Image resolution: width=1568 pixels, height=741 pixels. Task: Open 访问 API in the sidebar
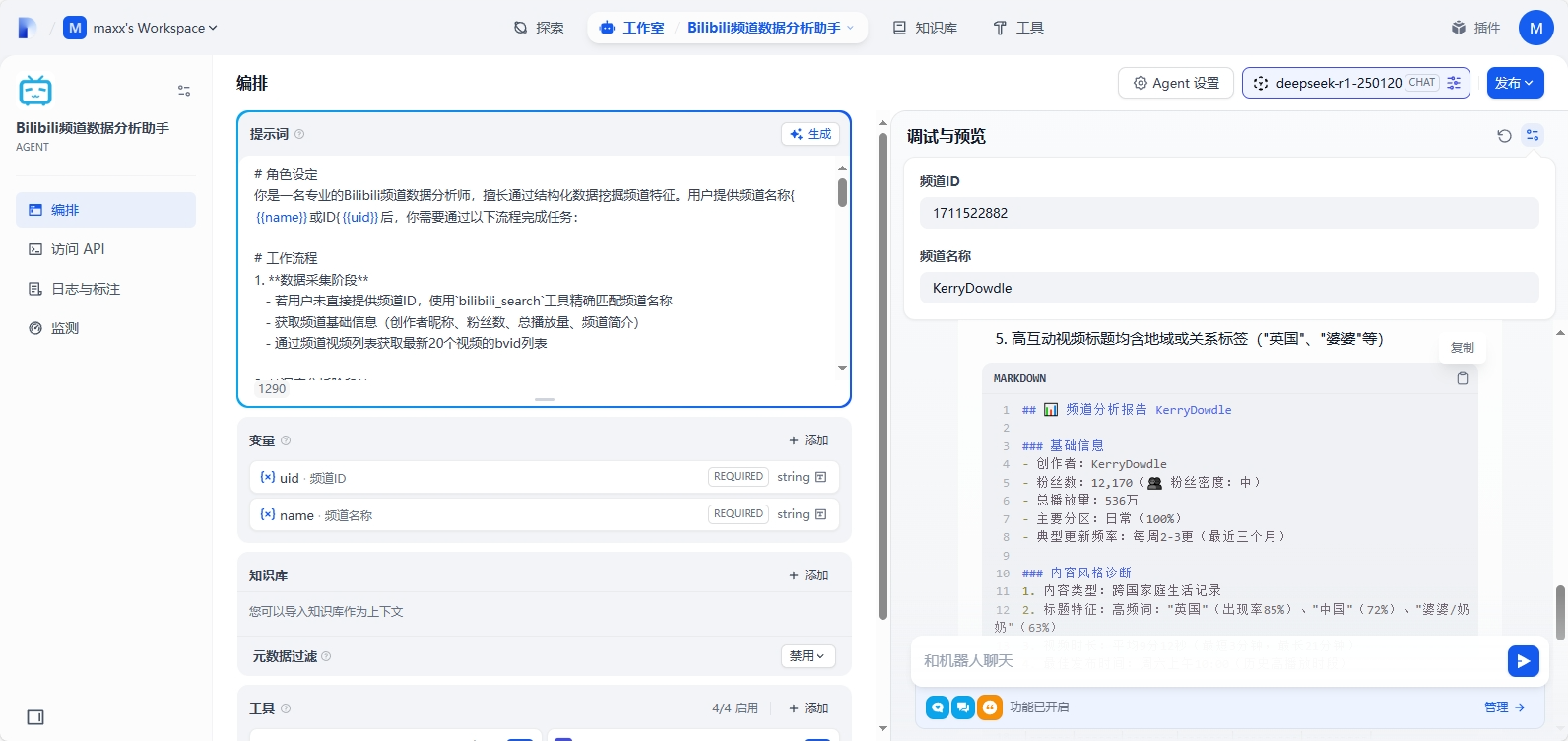point(106,249)
